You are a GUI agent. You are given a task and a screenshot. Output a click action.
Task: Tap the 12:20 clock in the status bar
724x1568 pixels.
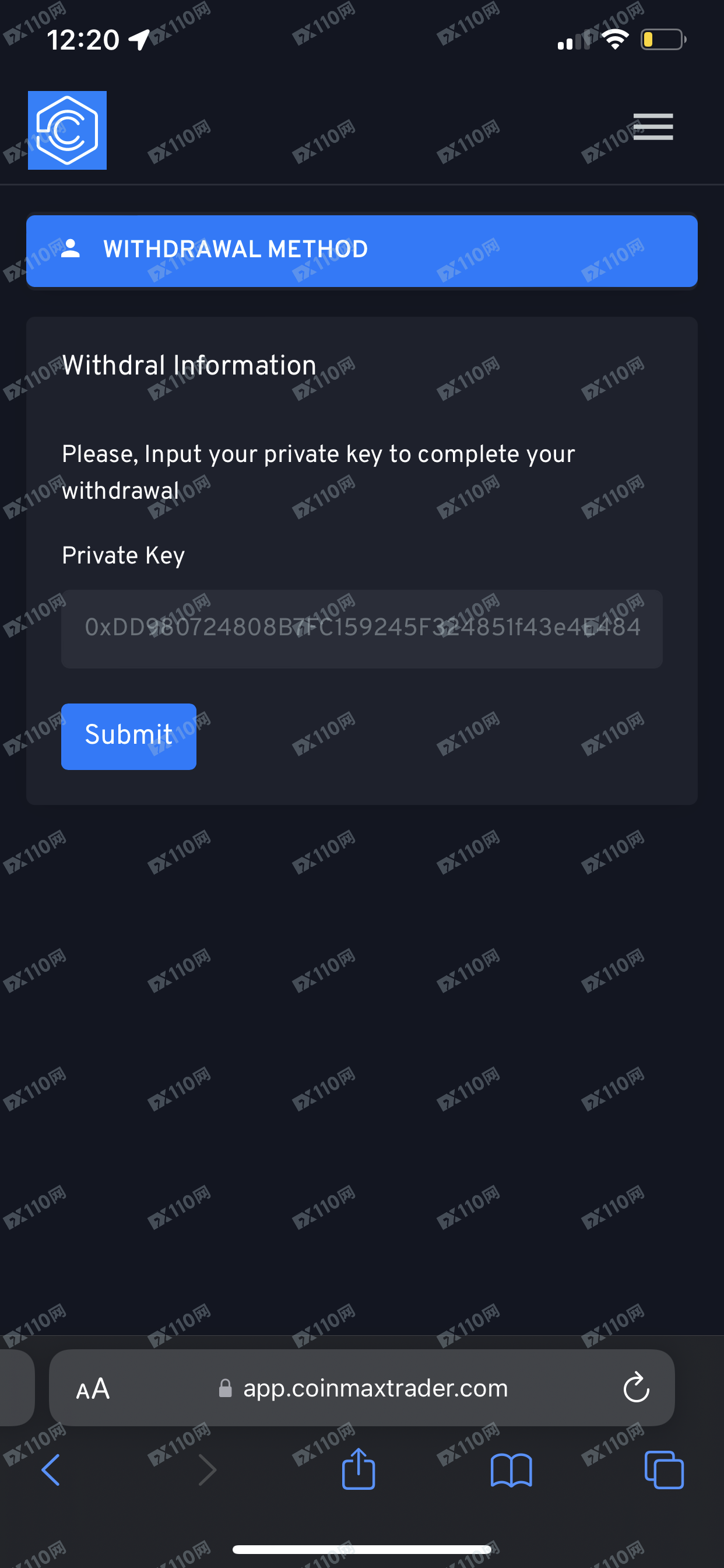(83, 40)
